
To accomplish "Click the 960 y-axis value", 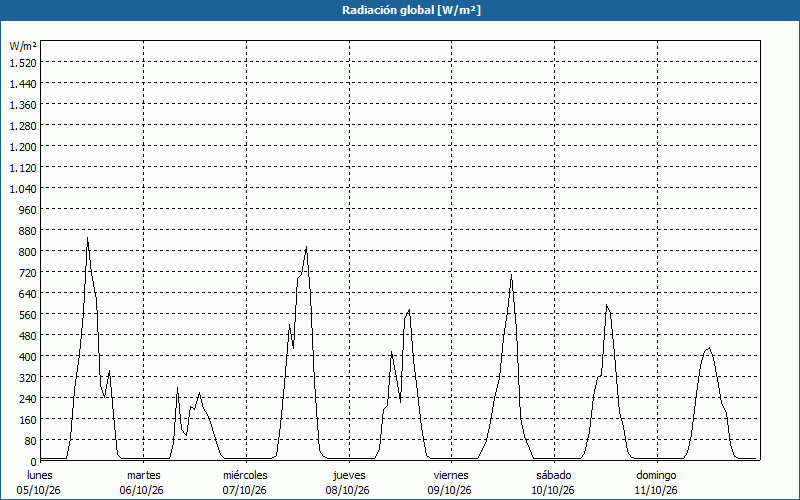I will tap(28, 210).
